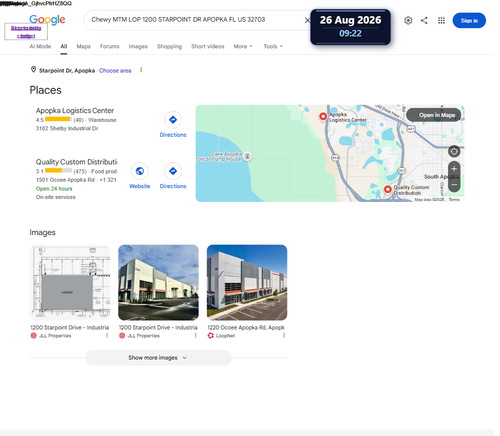Switch to AI Mode tab
The image size is (500, 436).
(40, 46)
